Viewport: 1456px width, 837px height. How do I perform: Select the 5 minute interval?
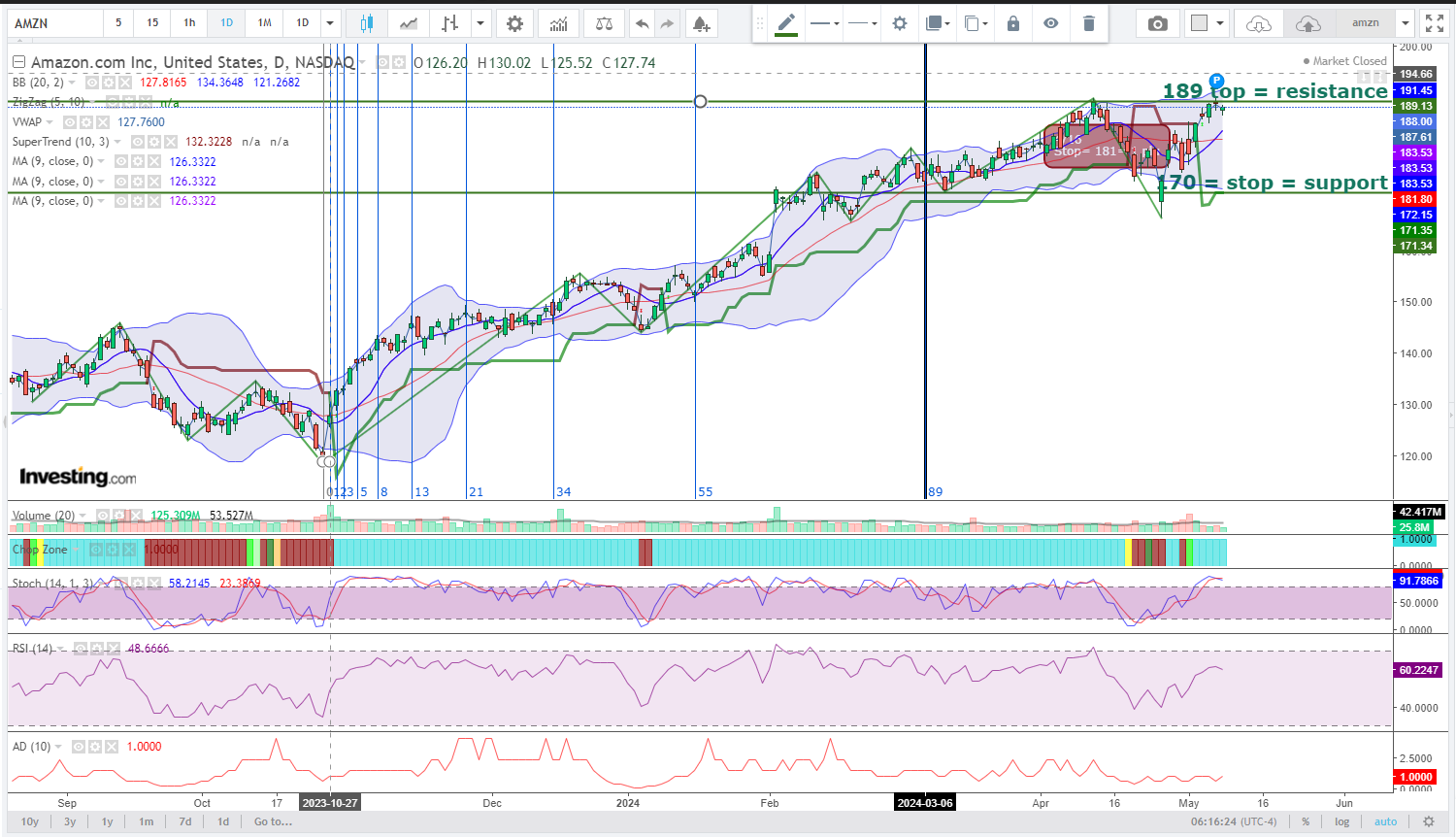[118, 23]
